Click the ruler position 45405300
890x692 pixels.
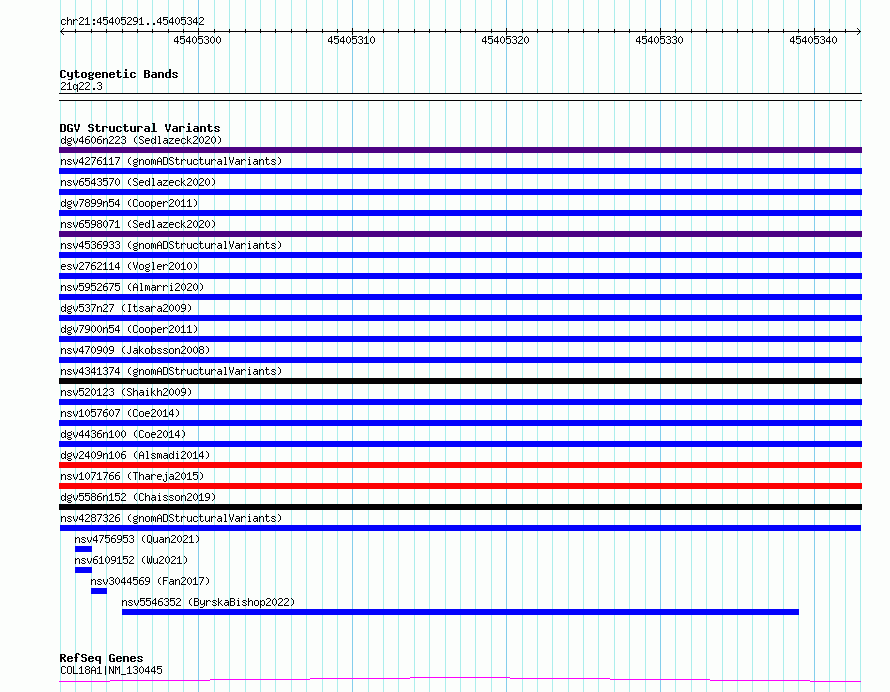(198, 40)
